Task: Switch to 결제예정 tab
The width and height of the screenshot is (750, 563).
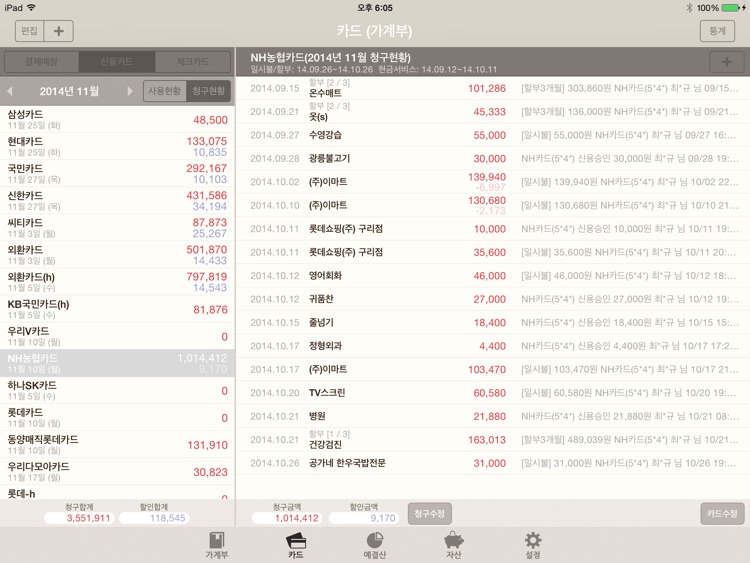Action: [41, 62]
